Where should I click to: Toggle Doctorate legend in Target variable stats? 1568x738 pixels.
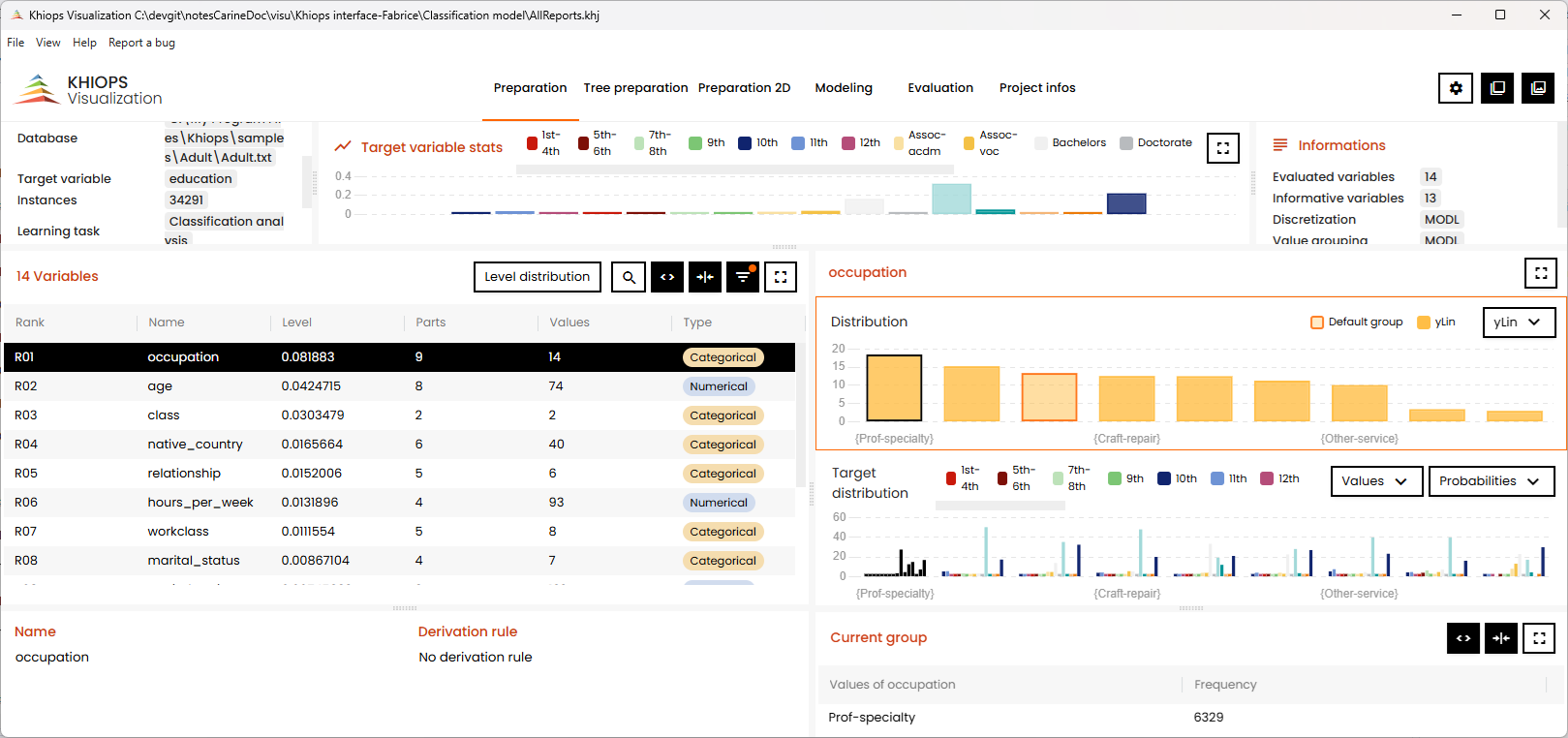click(1156, 142)
